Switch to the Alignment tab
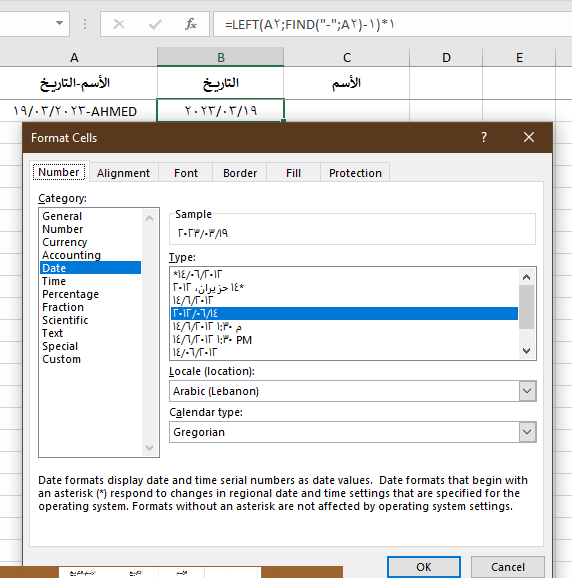 [x=123, y=173]
